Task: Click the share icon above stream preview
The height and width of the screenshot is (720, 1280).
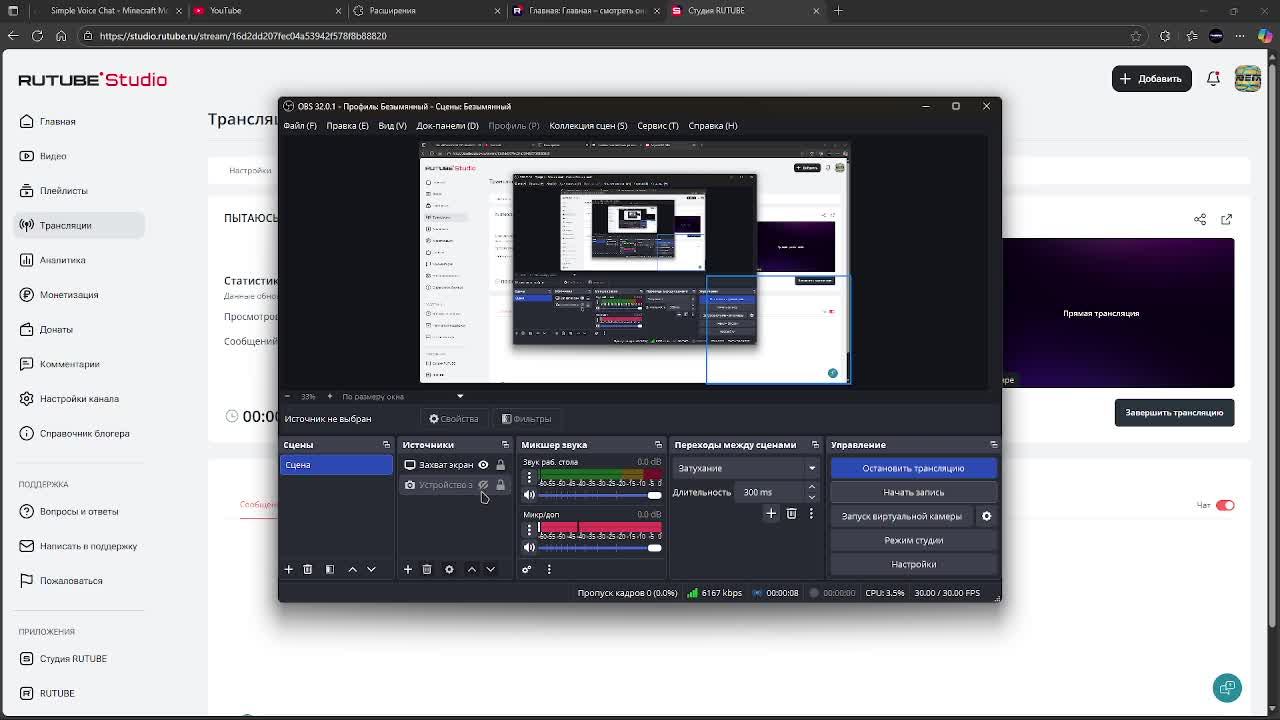Action: click(x=1200, y=219)
